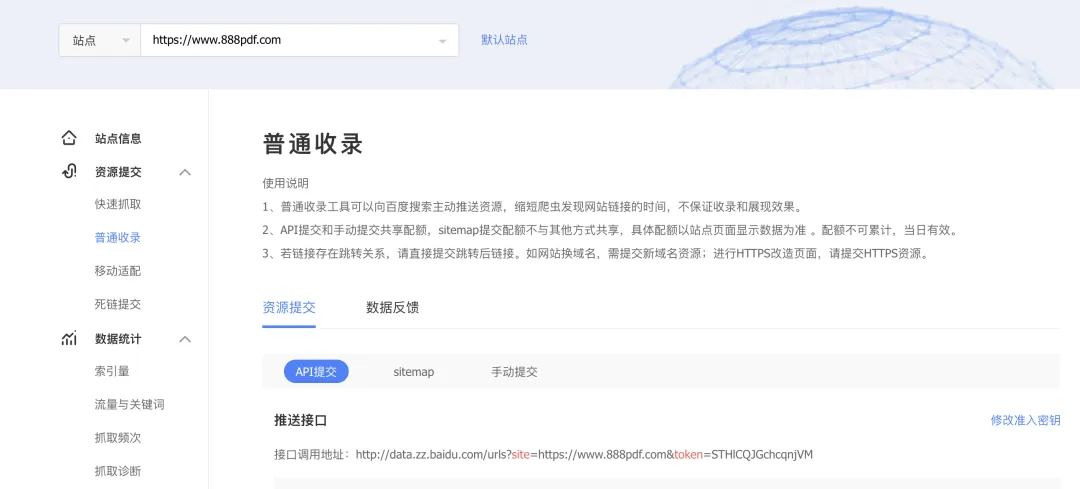Click the 修改准入密钥 link
Image resolution: width=1080 pixels, height=489 pixels.
(x=1025, y=420)
